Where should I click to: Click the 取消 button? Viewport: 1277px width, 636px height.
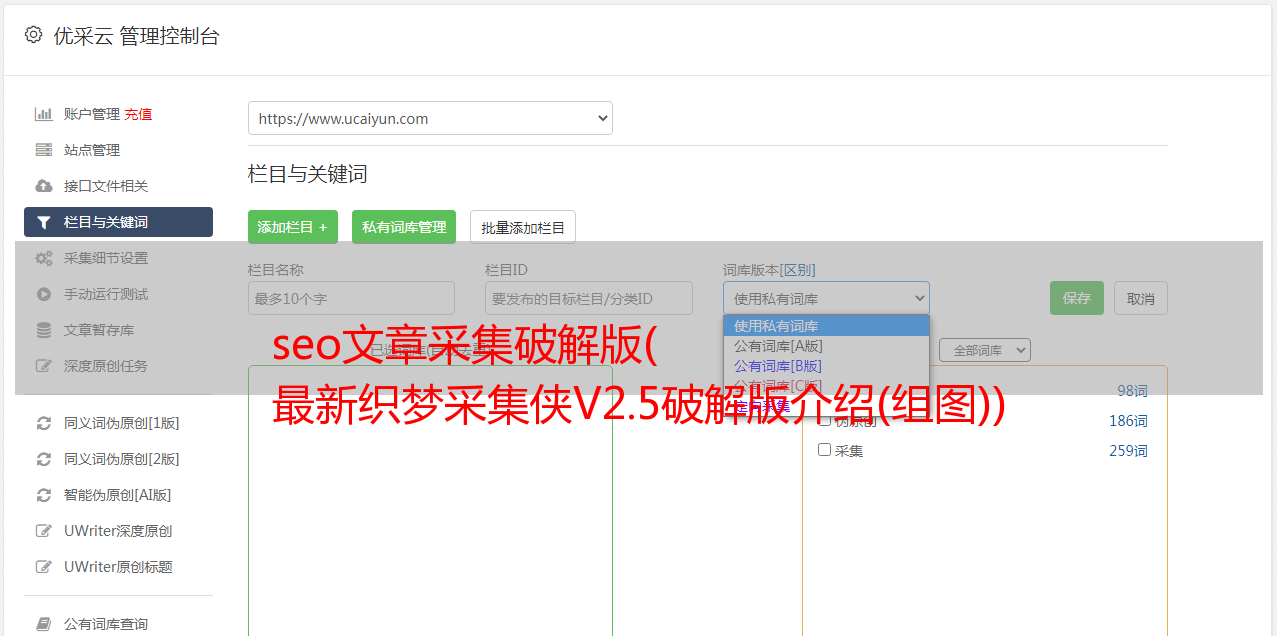click(1141, 298)
